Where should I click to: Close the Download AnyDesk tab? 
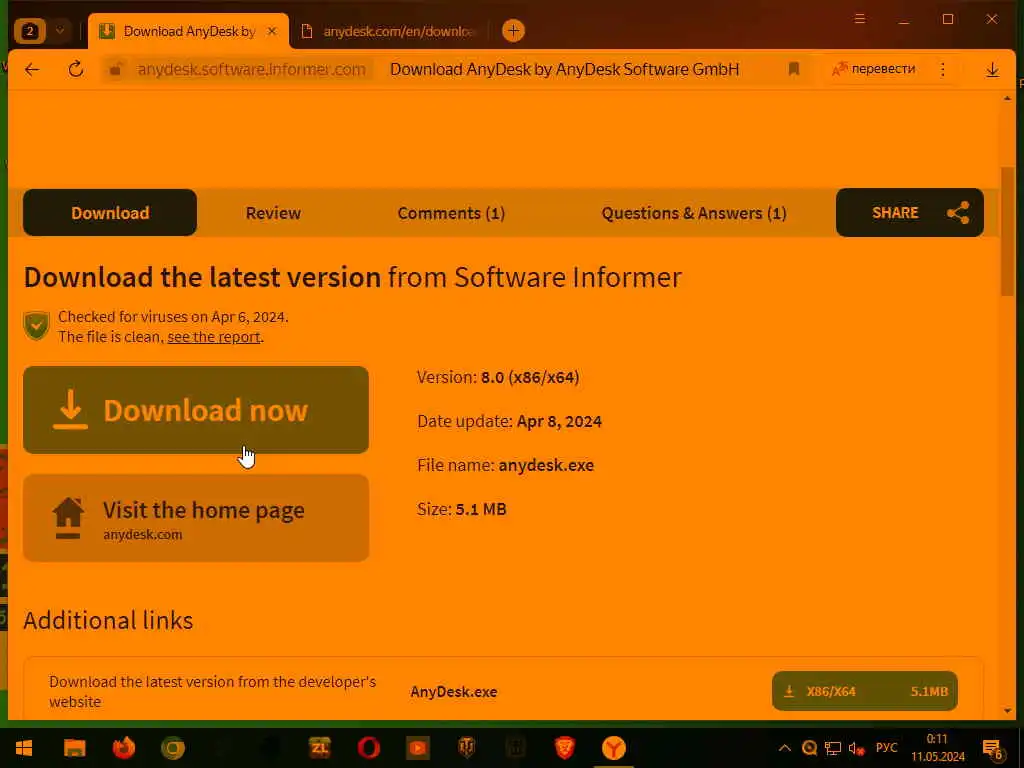[272, 31]
